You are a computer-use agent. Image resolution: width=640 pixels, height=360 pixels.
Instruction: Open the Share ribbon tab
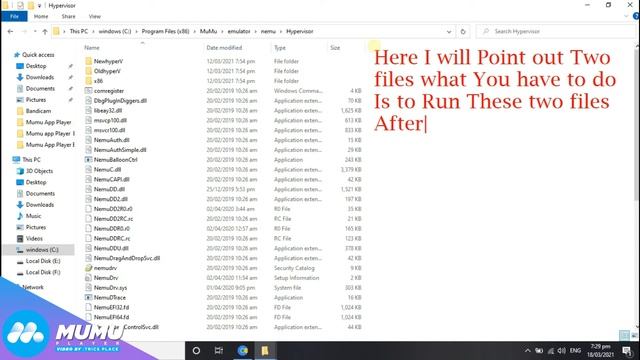click(x=68, y=16)
